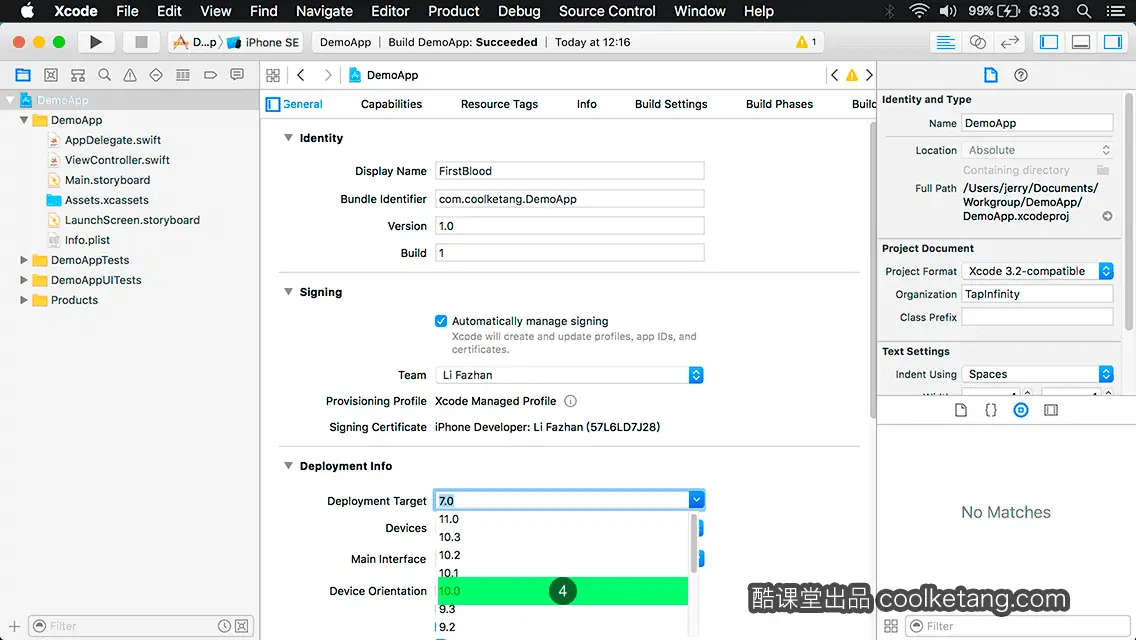The height and width of the screenshot is (640, 1136).
Task: Select 10.0 deployment target option
Action: [563, 591]
